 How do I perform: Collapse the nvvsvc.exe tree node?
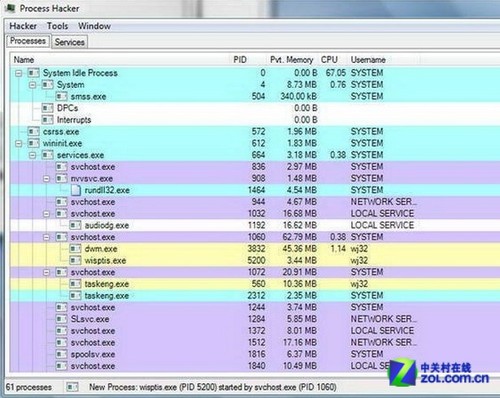pyautogui.click(x=47, y=179)
